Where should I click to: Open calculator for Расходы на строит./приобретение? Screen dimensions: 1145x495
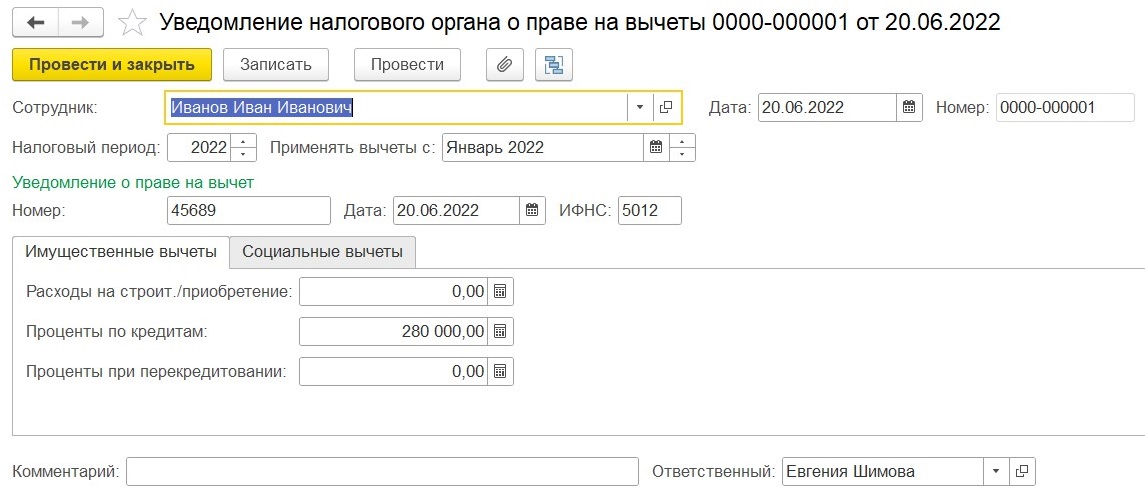[x=500, y=292]
